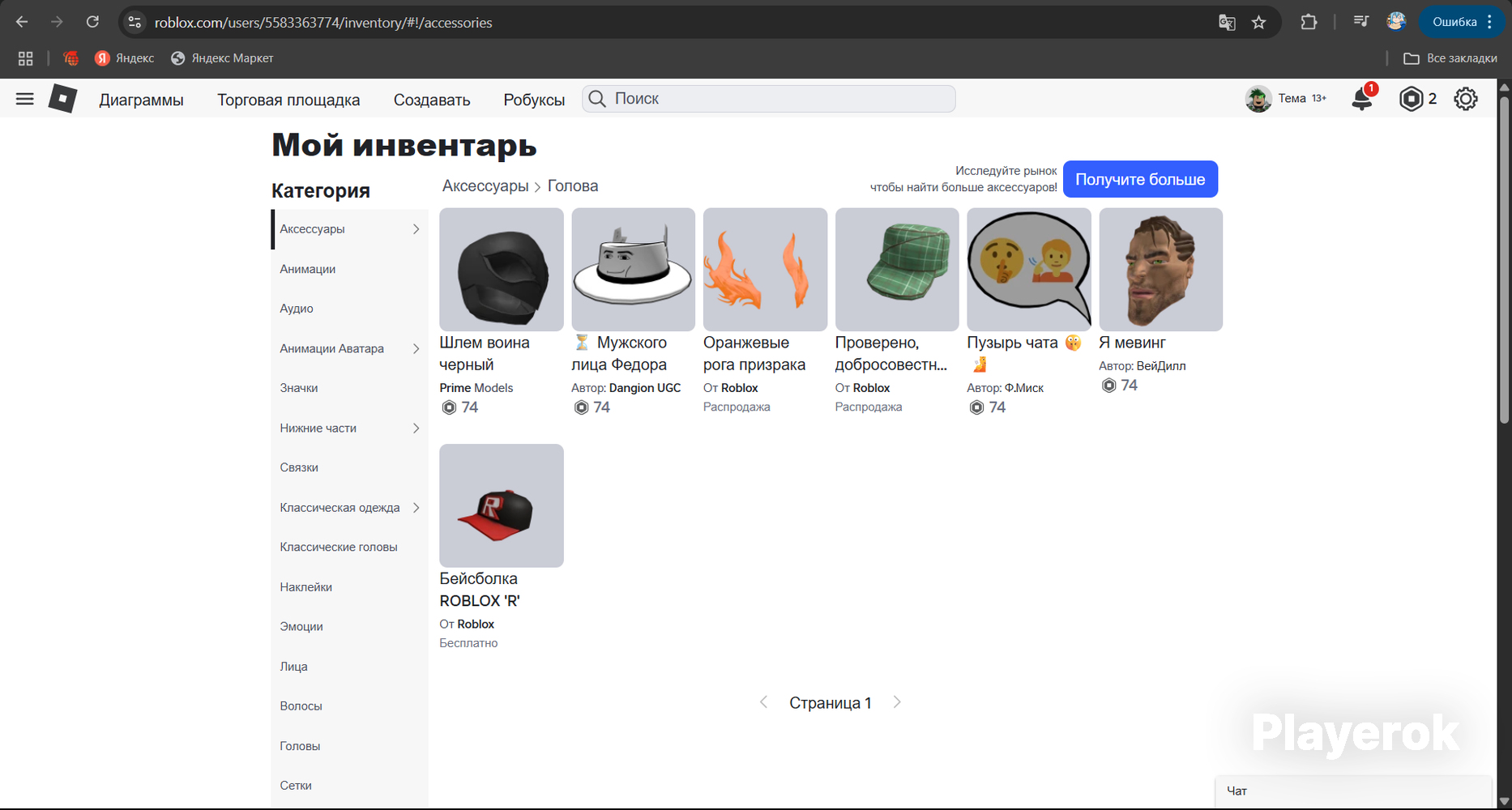Image resolution: width=1512 pixels, height=810 pixels.
Task: Open the Robux balance icon
Action: [x=1411, y=99]
